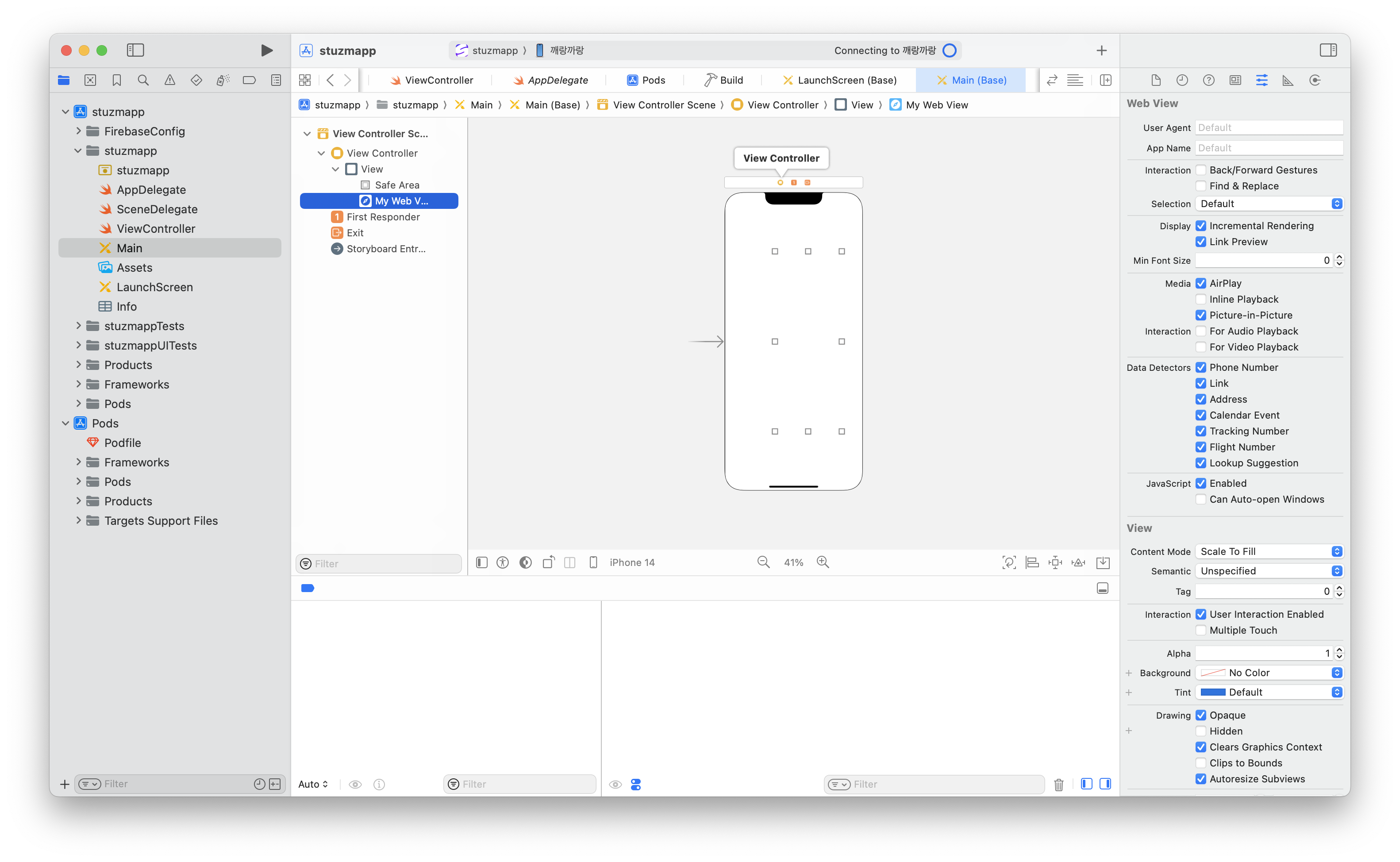Click the User Agent text field

point(1268,128)
